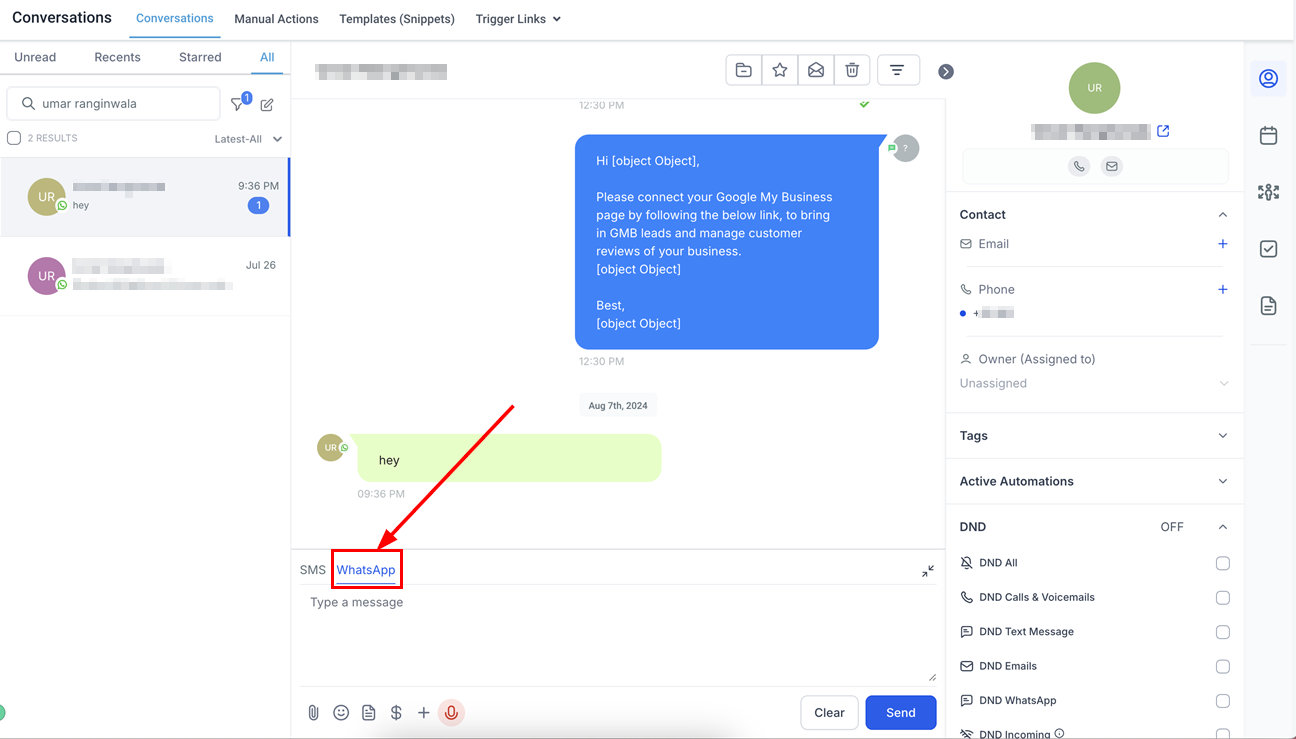Check the select-all results checkbox
This screenshot has height=739, width=1296.
click(x=14, y=138)
